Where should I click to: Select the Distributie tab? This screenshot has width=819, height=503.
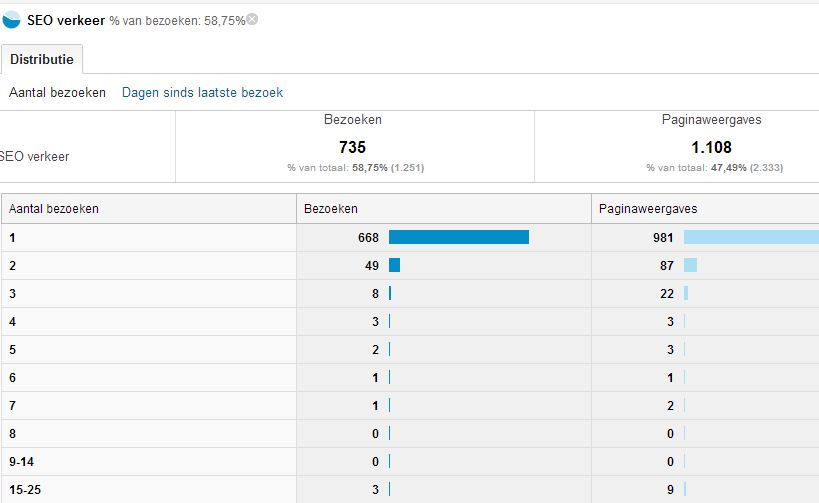(x=42, y=60)
